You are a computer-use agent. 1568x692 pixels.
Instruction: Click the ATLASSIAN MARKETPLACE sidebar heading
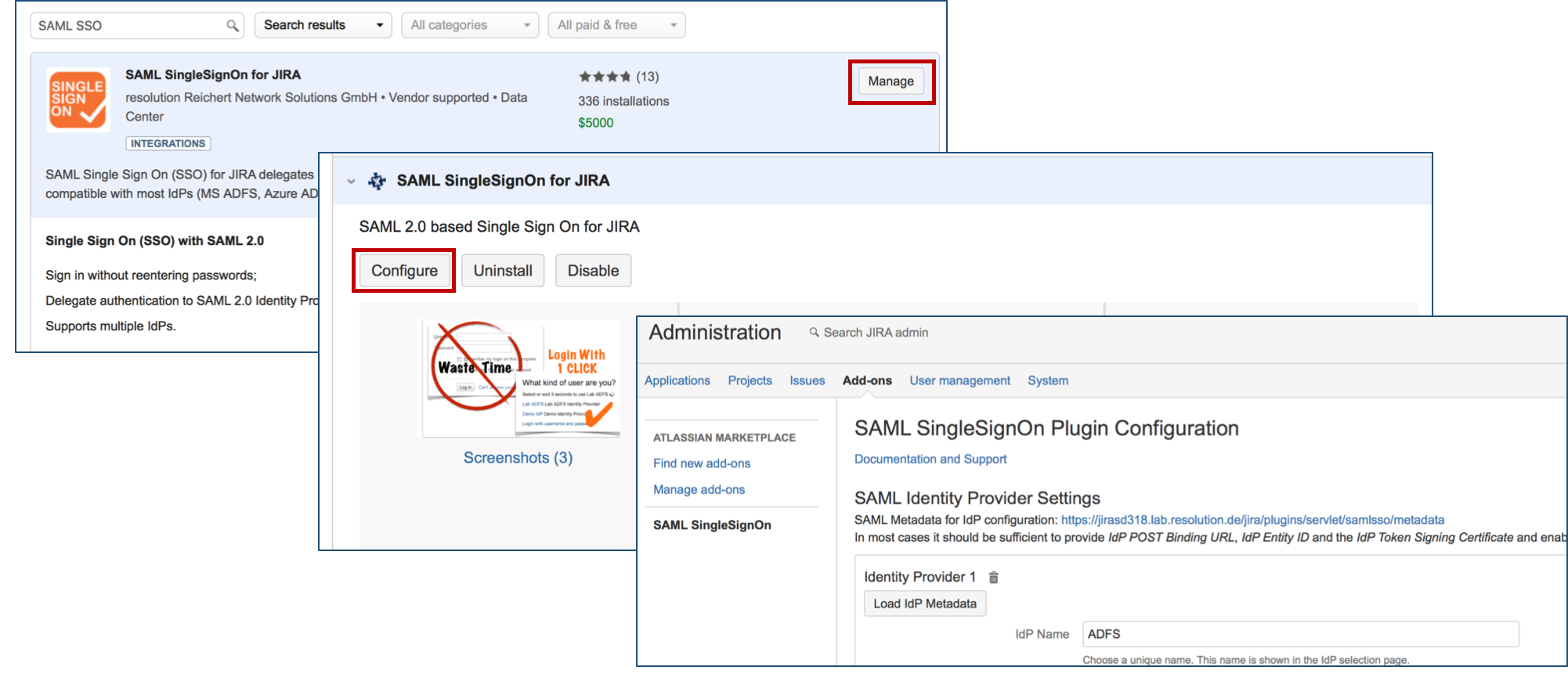tap(724, 438)
